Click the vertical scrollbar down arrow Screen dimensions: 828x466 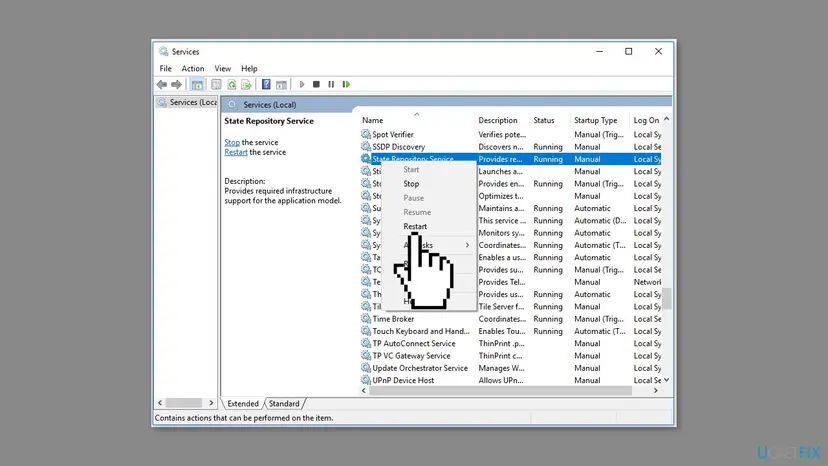pos(667,380)
